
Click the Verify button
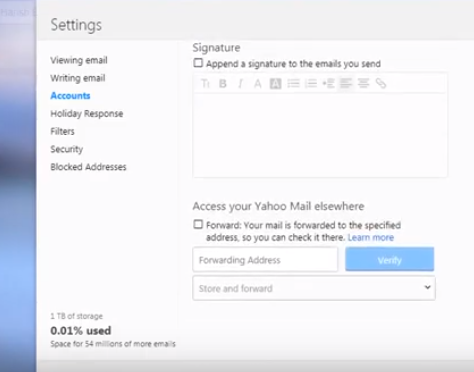[390, 260]
